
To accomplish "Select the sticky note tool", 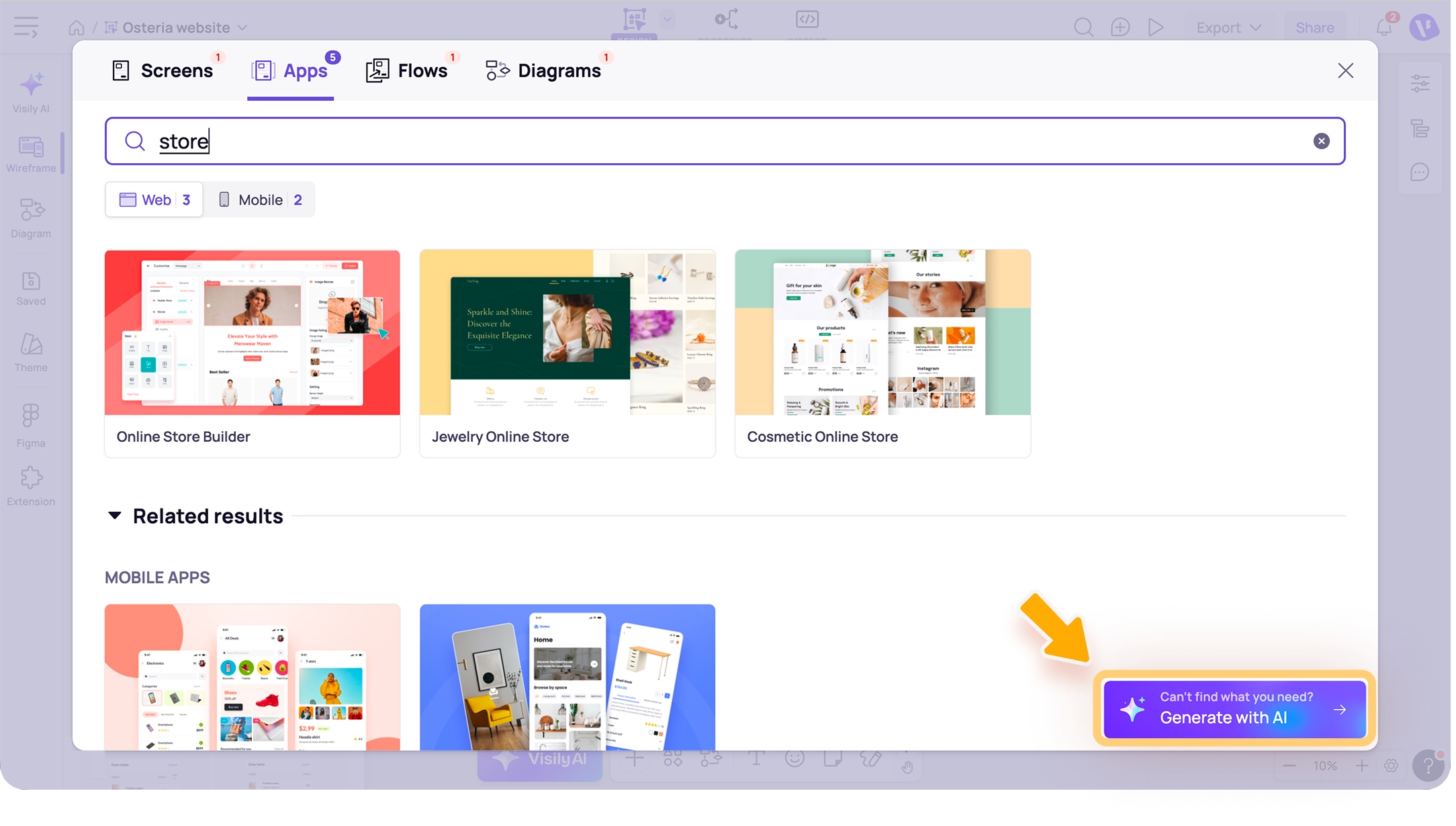I will click(x=833, y=760).
